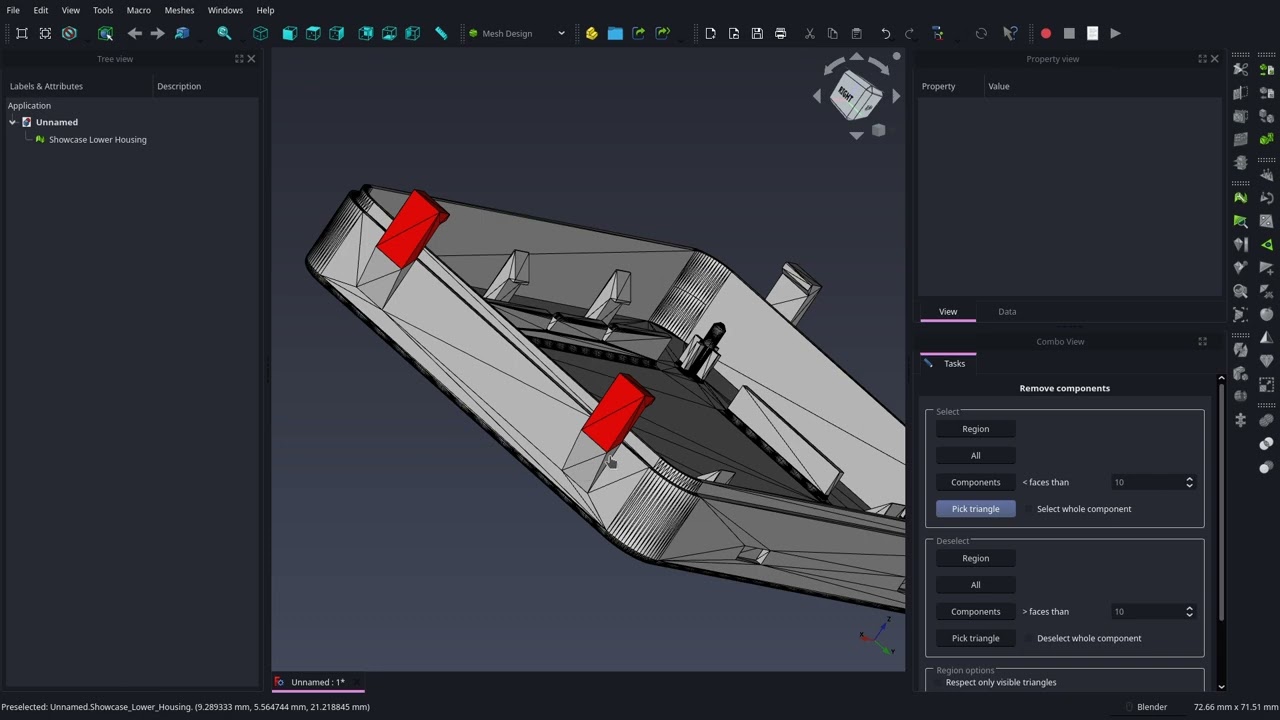The height and width of the screenshot is (720, 1280).
Task: Click the Go to Linked Object icon
Action: 182,33
